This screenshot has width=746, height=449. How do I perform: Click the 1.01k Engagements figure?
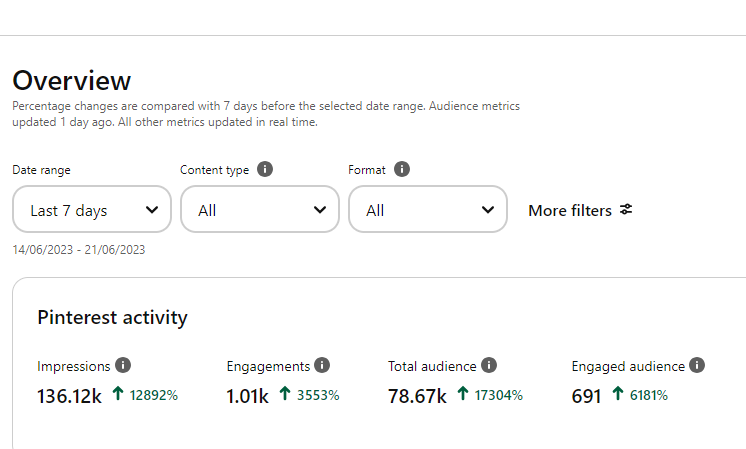pos(247,396)
